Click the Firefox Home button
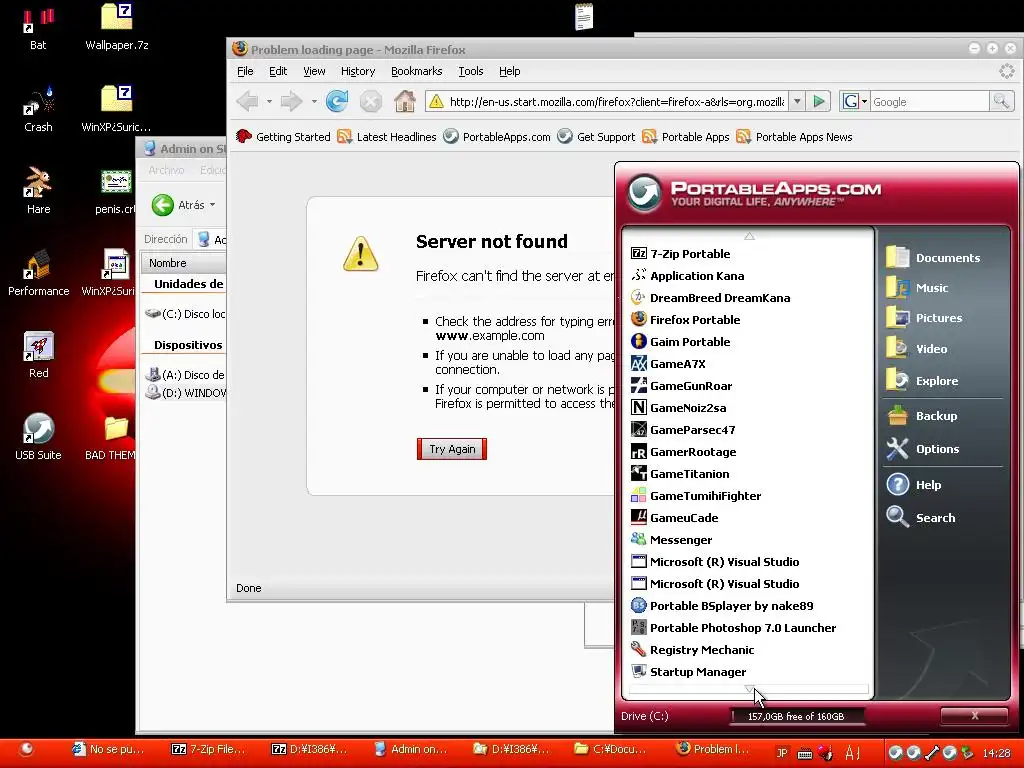 coord(405,101)
